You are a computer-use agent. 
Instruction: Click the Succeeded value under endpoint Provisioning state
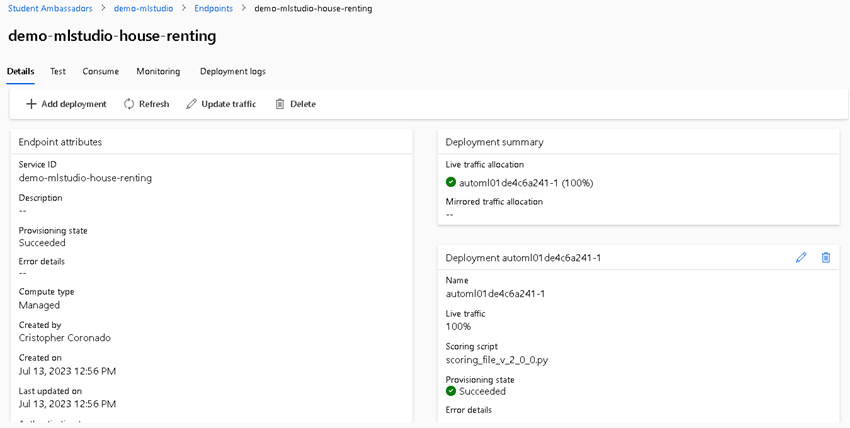click(42, 243)
